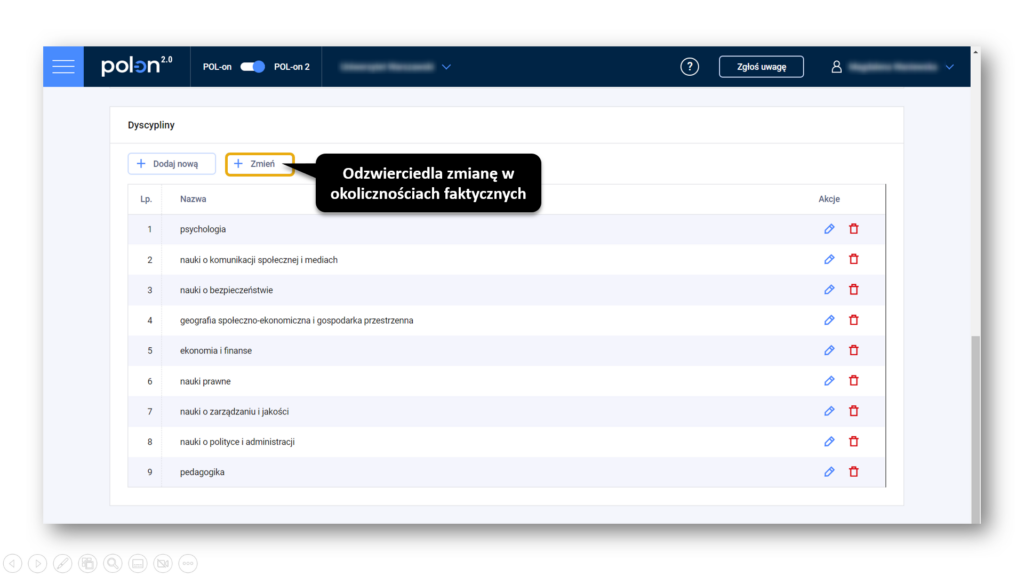The height and width of the screenshot is (576, 1024).
Task: Delete nauki o zarządzaniu i jakości
Action: click(854, 411)
